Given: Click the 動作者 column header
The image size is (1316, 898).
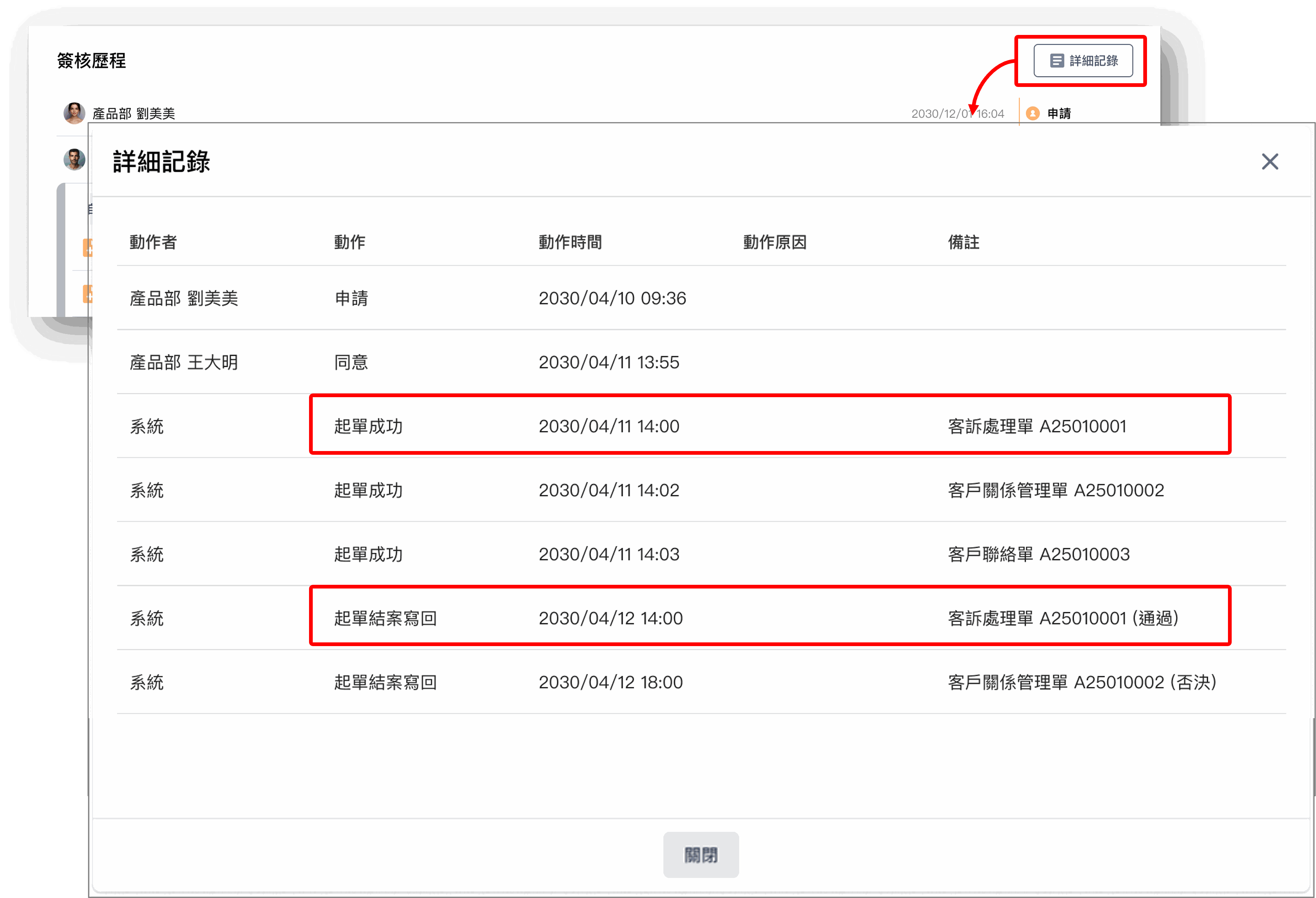Looking at the screenshot, I should click(x=153, y=243).
